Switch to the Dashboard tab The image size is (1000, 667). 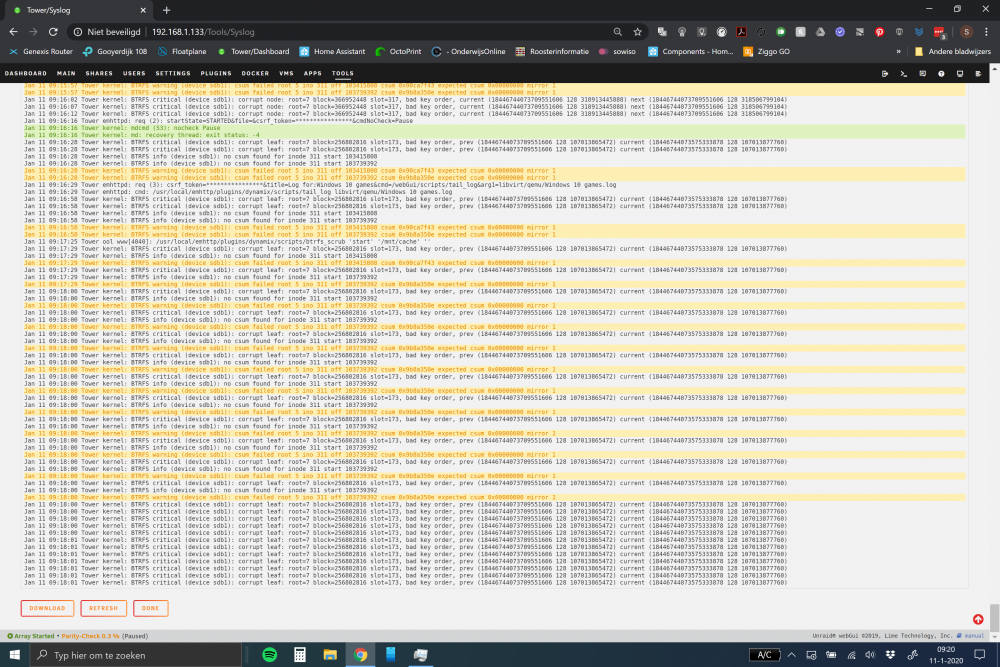(x=26, y=73)
